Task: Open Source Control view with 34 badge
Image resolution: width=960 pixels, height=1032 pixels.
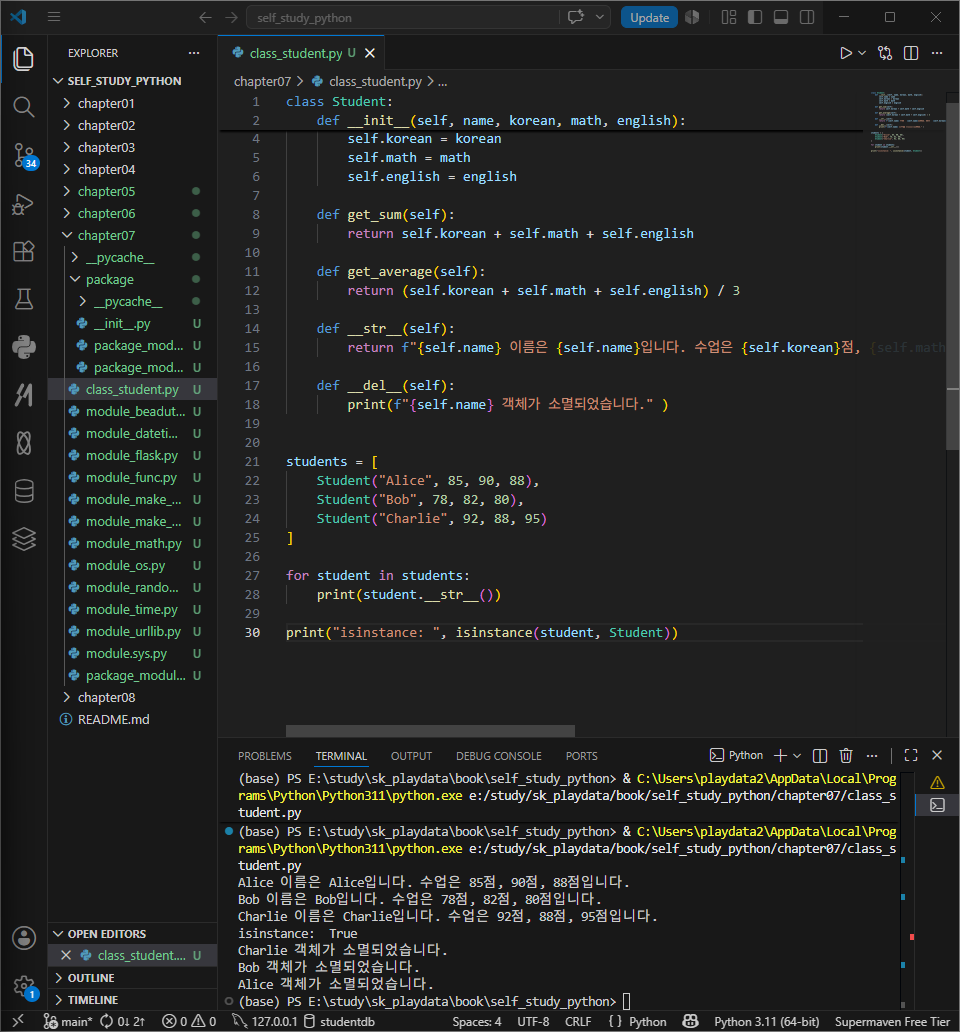Action: click(24, 155)
